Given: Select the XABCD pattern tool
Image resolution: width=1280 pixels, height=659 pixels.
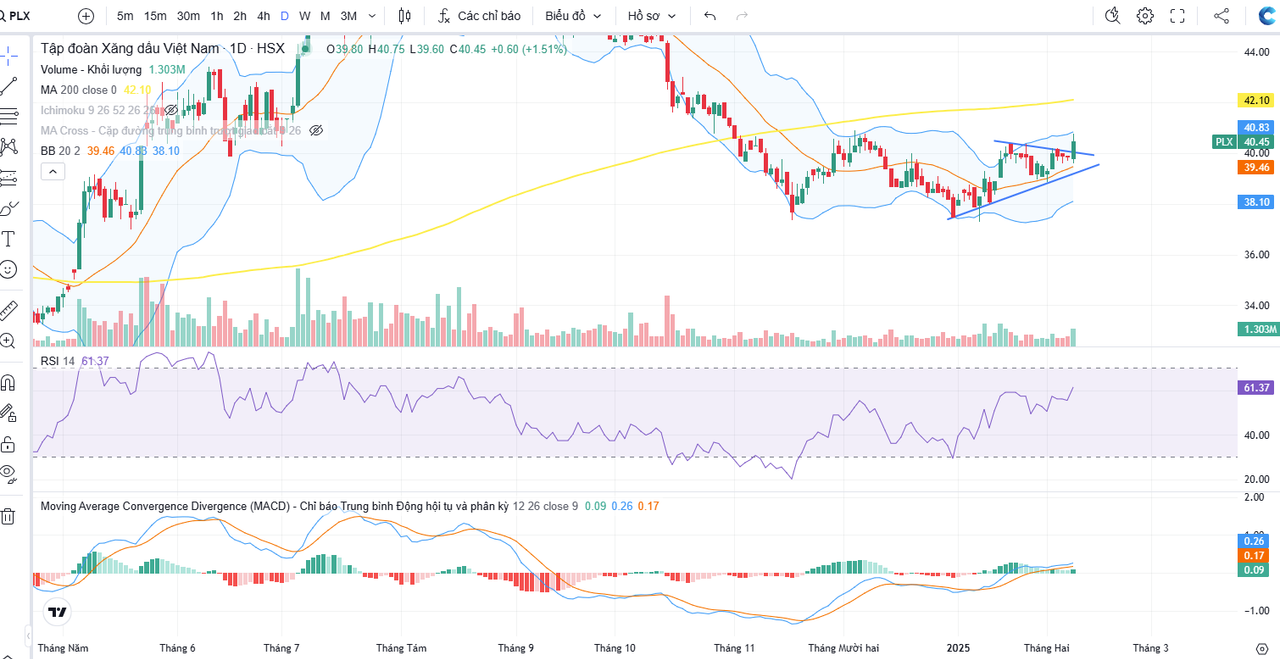Looking at the screenshot, I should (8, 146).
